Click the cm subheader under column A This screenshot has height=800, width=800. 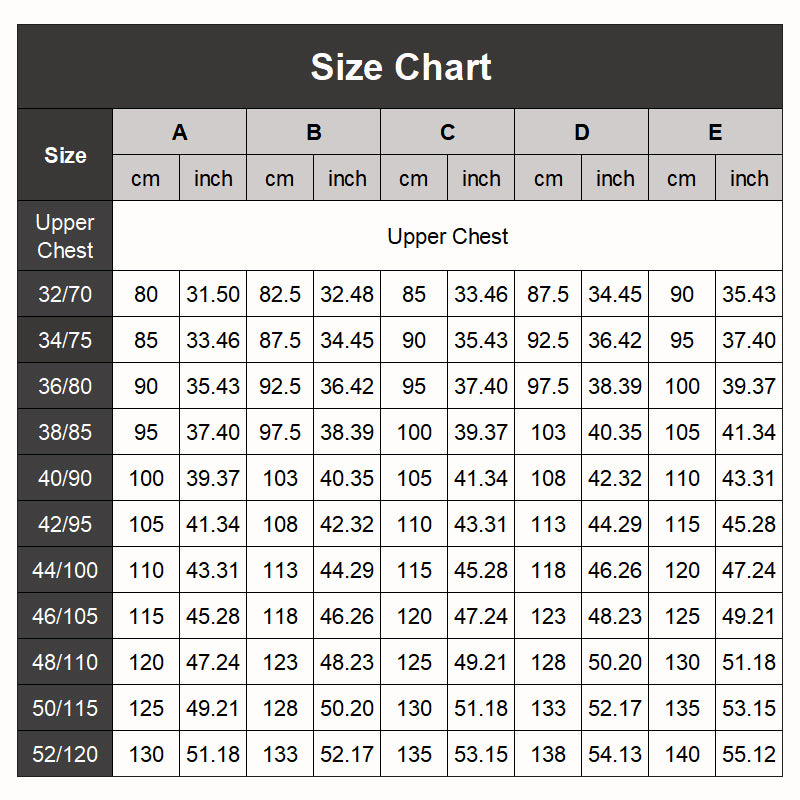pyautogui.click(x=146, y=178)
